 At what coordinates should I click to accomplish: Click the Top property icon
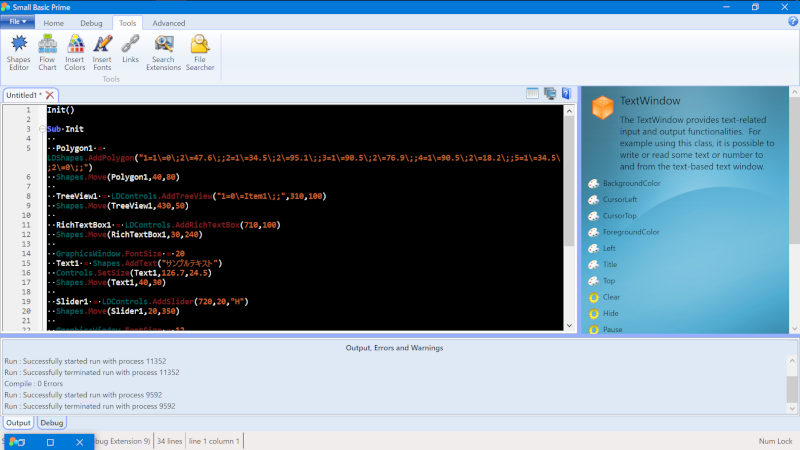(x=593, y=281)
